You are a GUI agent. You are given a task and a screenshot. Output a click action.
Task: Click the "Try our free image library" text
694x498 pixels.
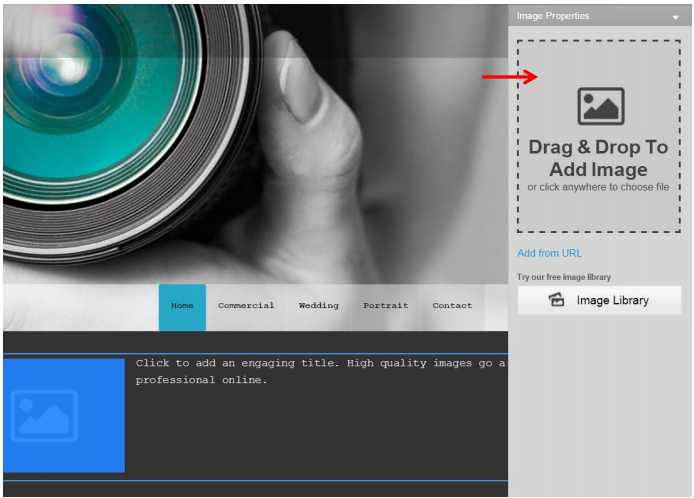click(x=564, y=277)
